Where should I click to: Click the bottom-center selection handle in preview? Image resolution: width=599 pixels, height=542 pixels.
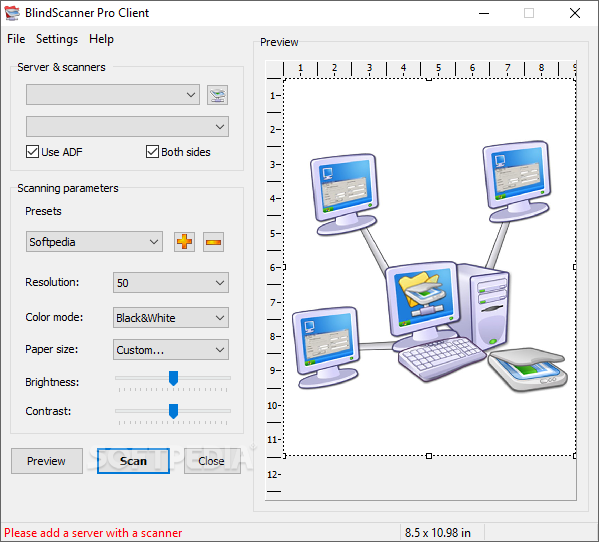[x=429, y=456]
